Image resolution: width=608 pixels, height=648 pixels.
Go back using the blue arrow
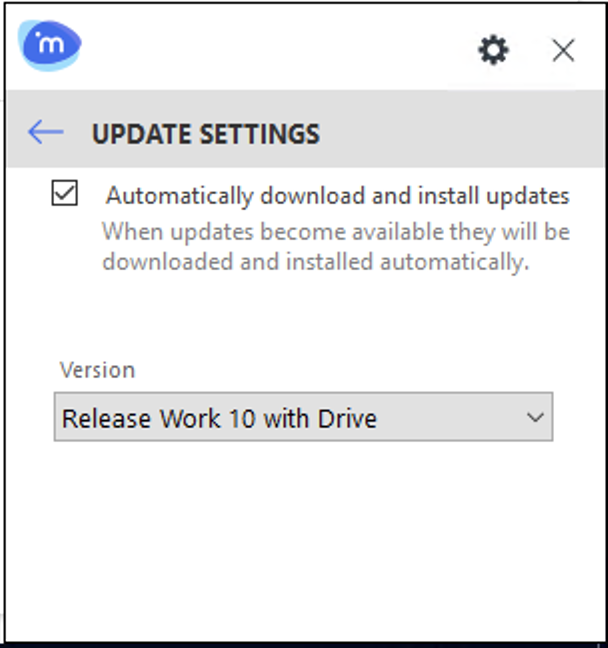46,132
